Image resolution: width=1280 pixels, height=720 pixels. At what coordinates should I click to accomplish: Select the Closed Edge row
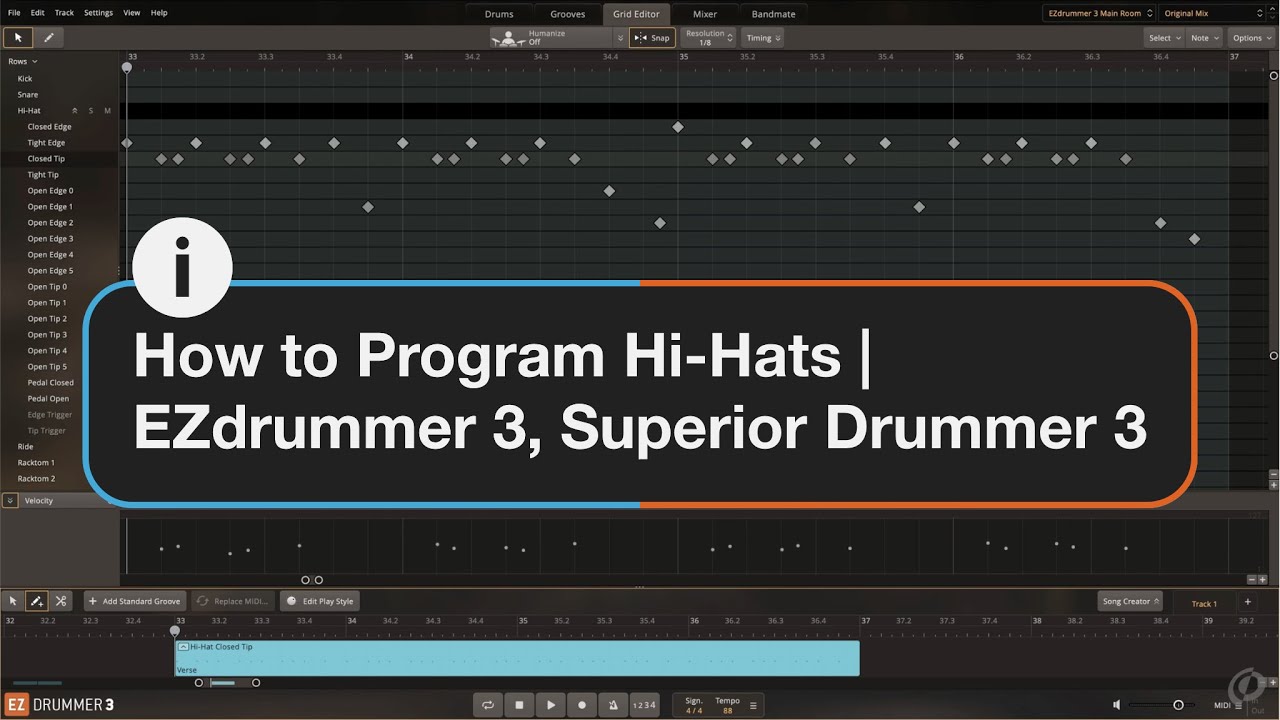click(x=49, y=126)
